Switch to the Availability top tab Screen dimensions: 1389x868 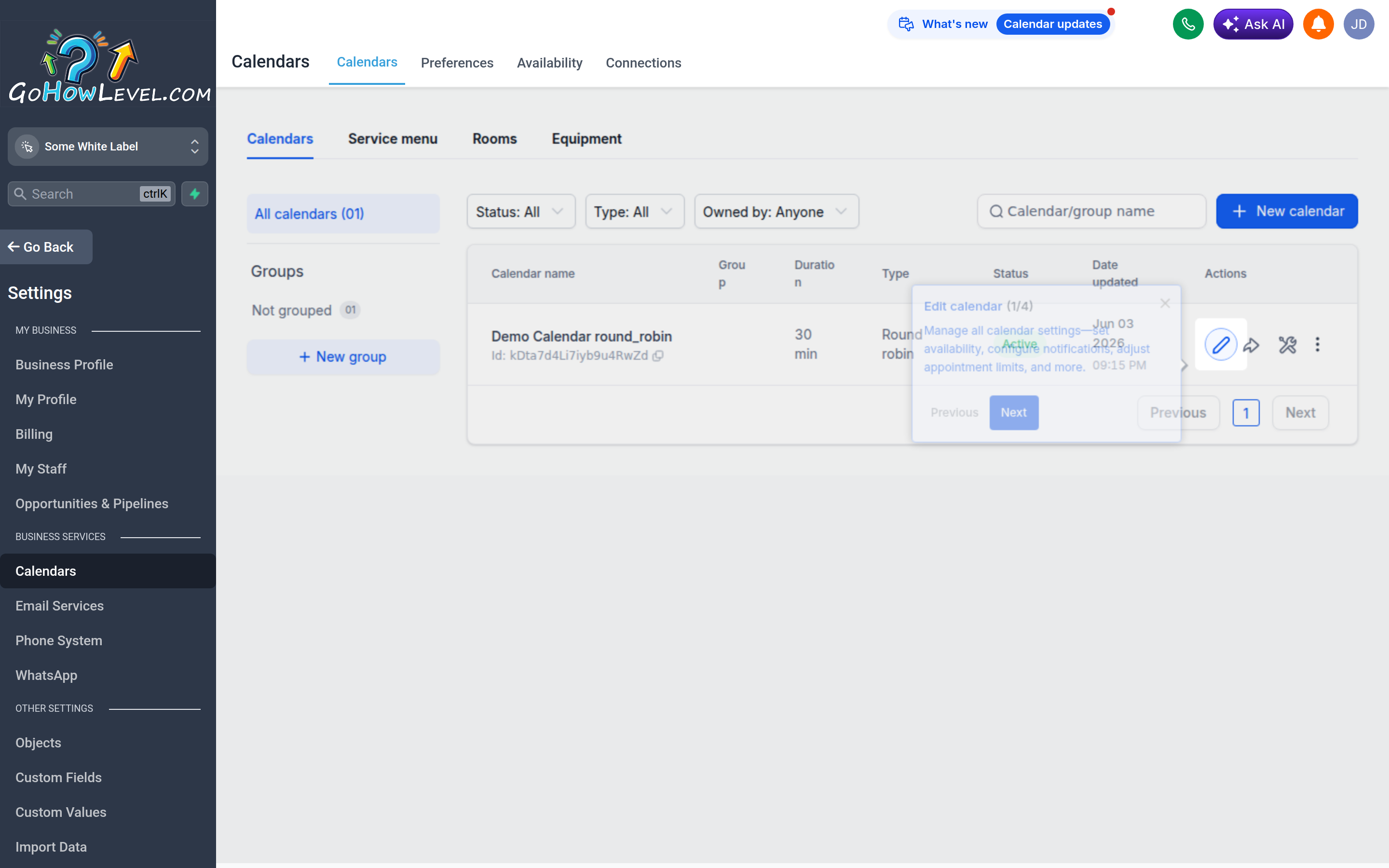549,63
